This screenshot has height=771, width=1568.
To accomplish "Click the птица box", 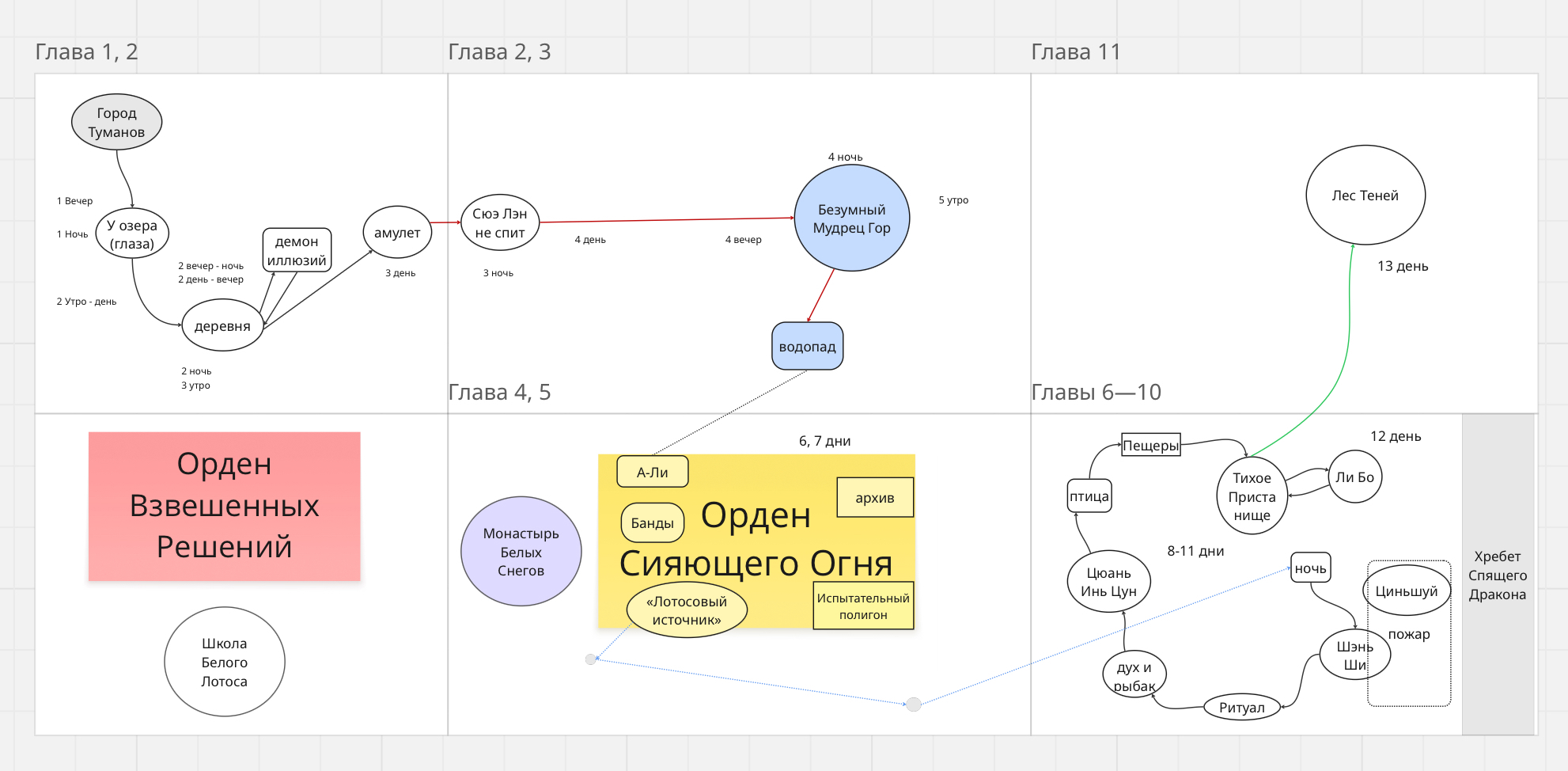I will [x=1089, y=496].
